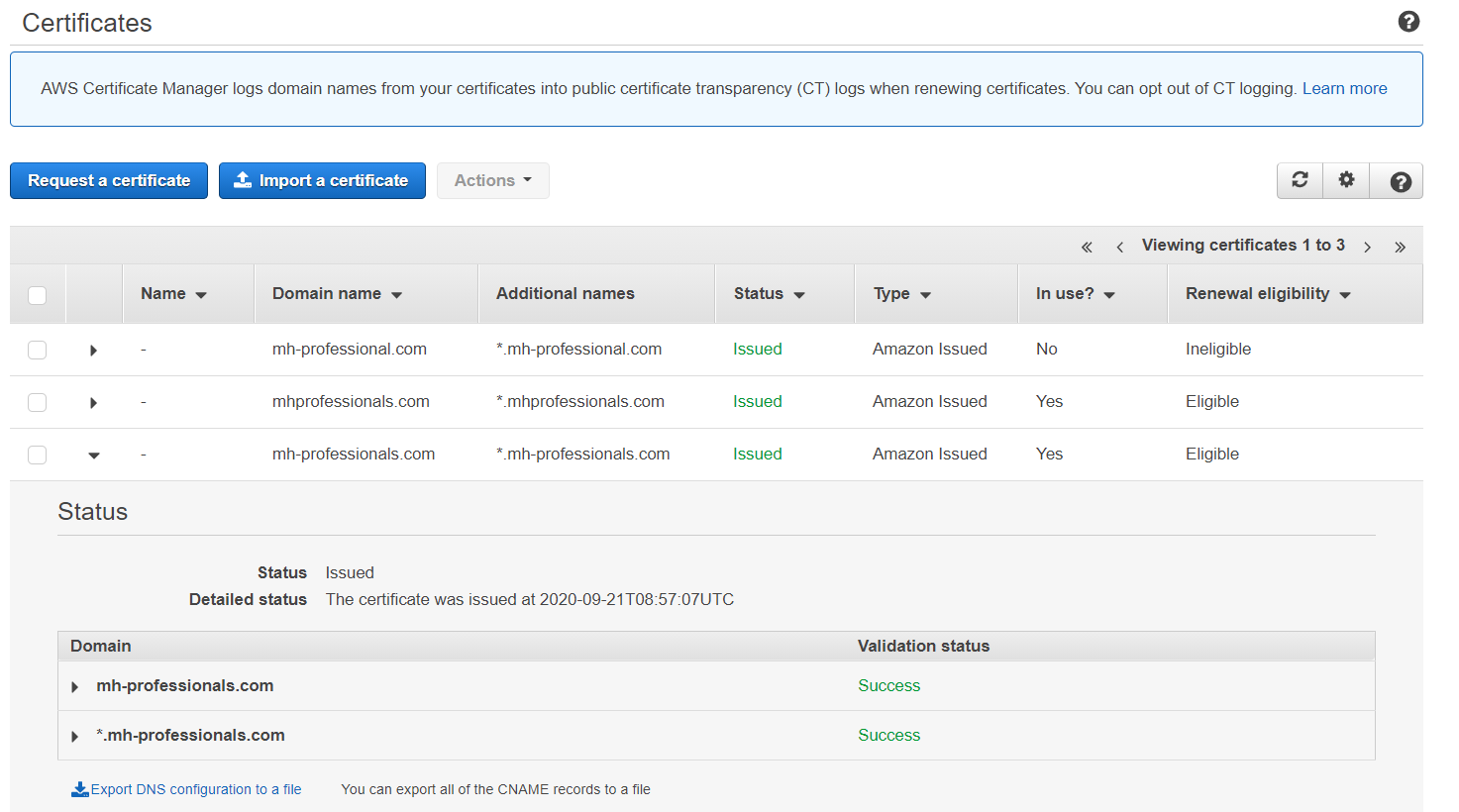Click the refresh certificates icon
1459x812 pixels.
coord(1300,180)
